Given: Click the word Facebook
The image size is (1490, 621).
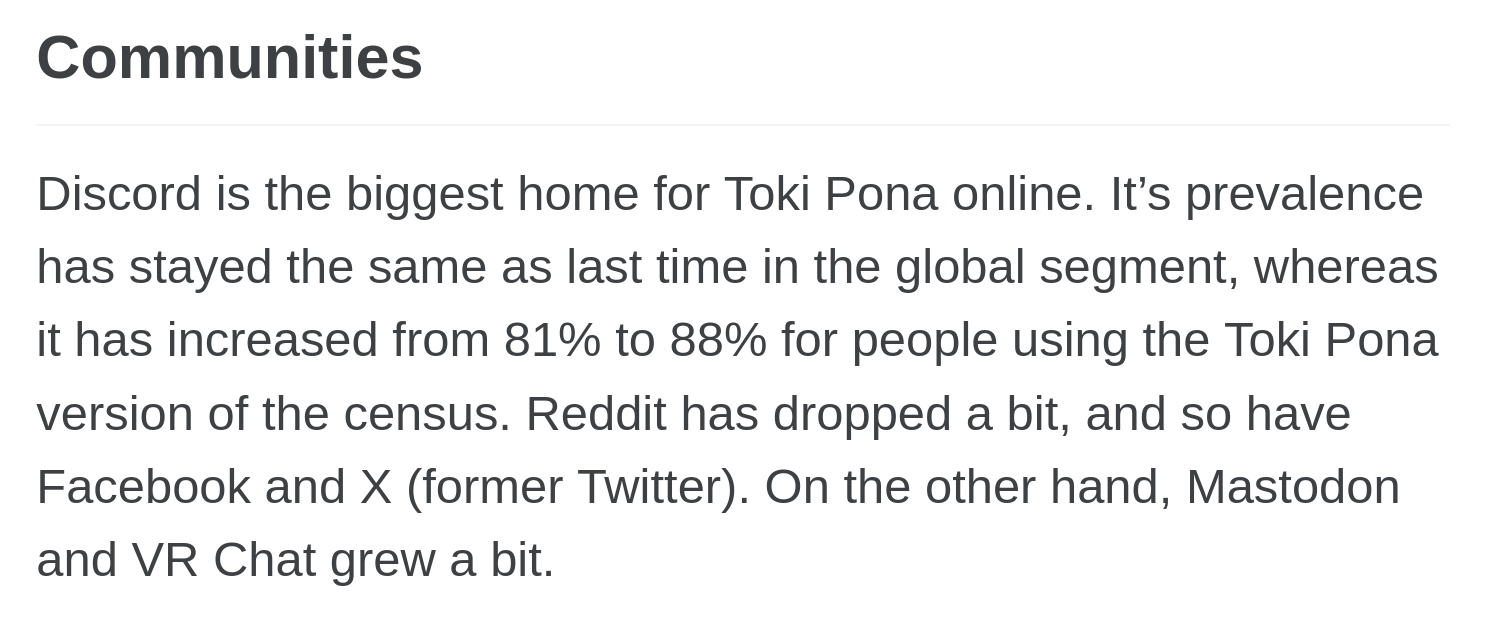Looking at the screenshot, I should tap(143, 486).
